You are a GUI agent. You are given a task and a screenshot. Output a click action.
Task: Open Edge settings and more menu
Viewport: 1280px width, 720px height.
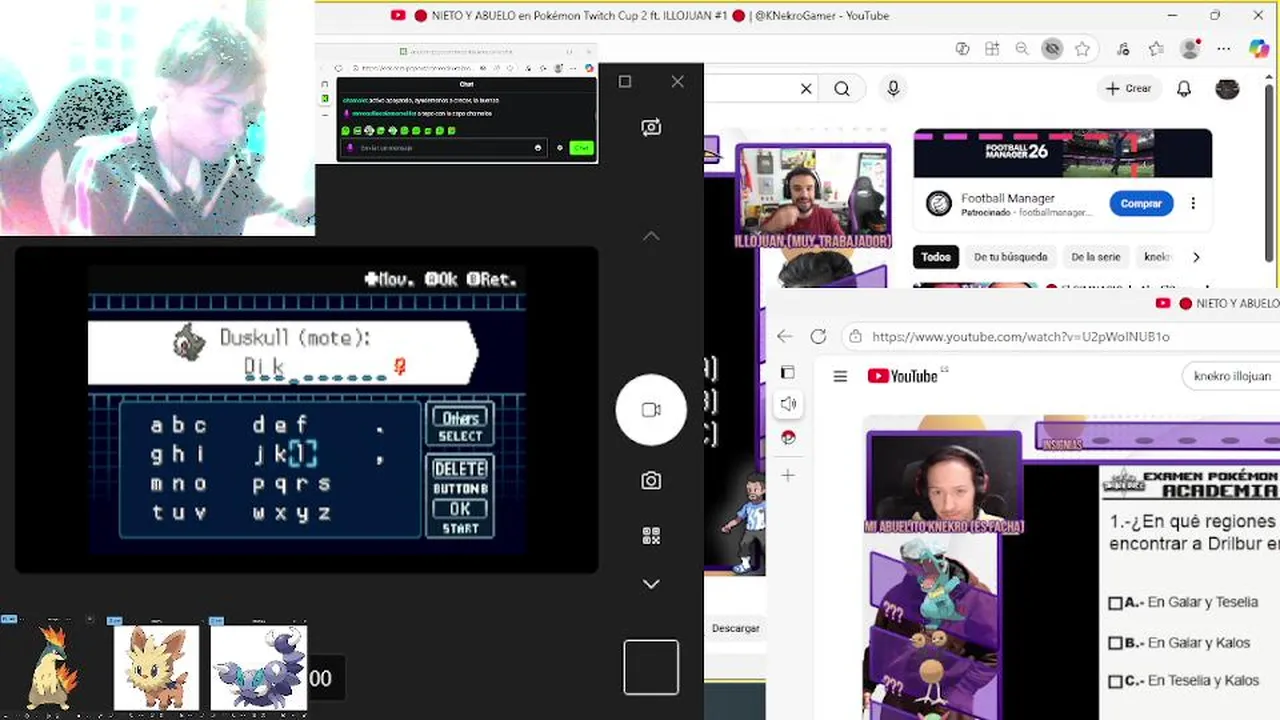1224,48
